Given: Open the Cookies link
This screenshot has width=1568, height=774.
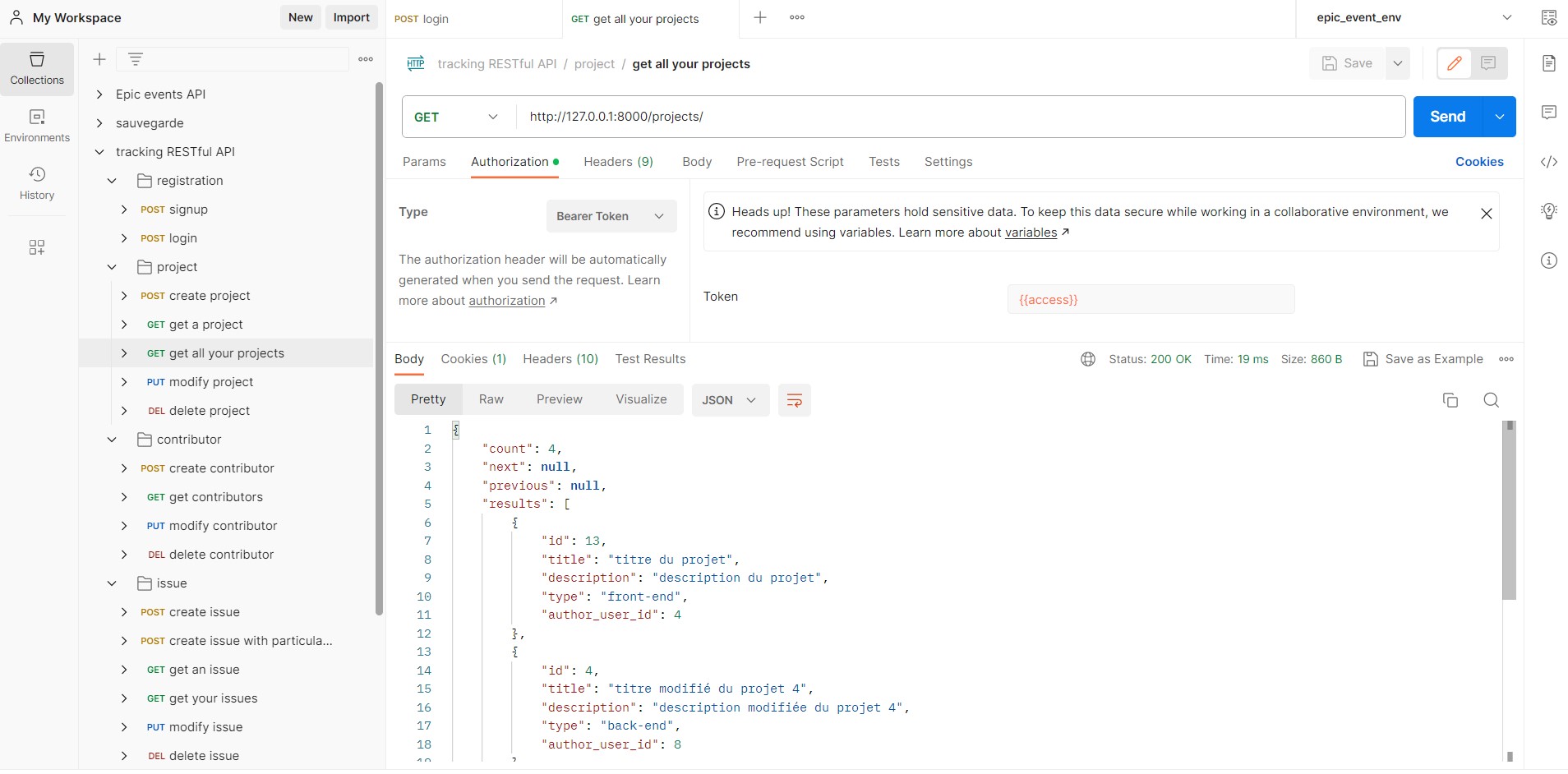Looking at the screenshot, I should pos(1479,162).
